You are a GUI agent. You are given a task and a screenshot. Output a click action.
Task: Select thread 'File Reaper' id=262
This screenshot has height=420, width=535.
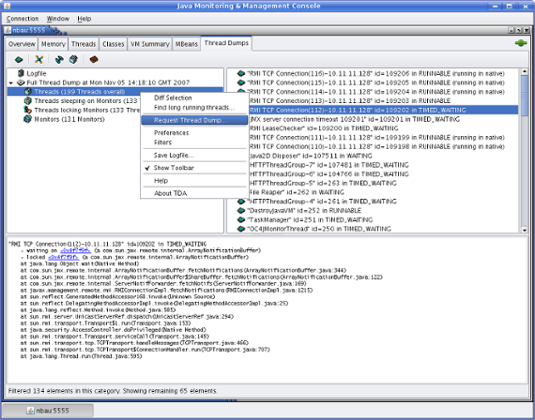pos(297,192)
